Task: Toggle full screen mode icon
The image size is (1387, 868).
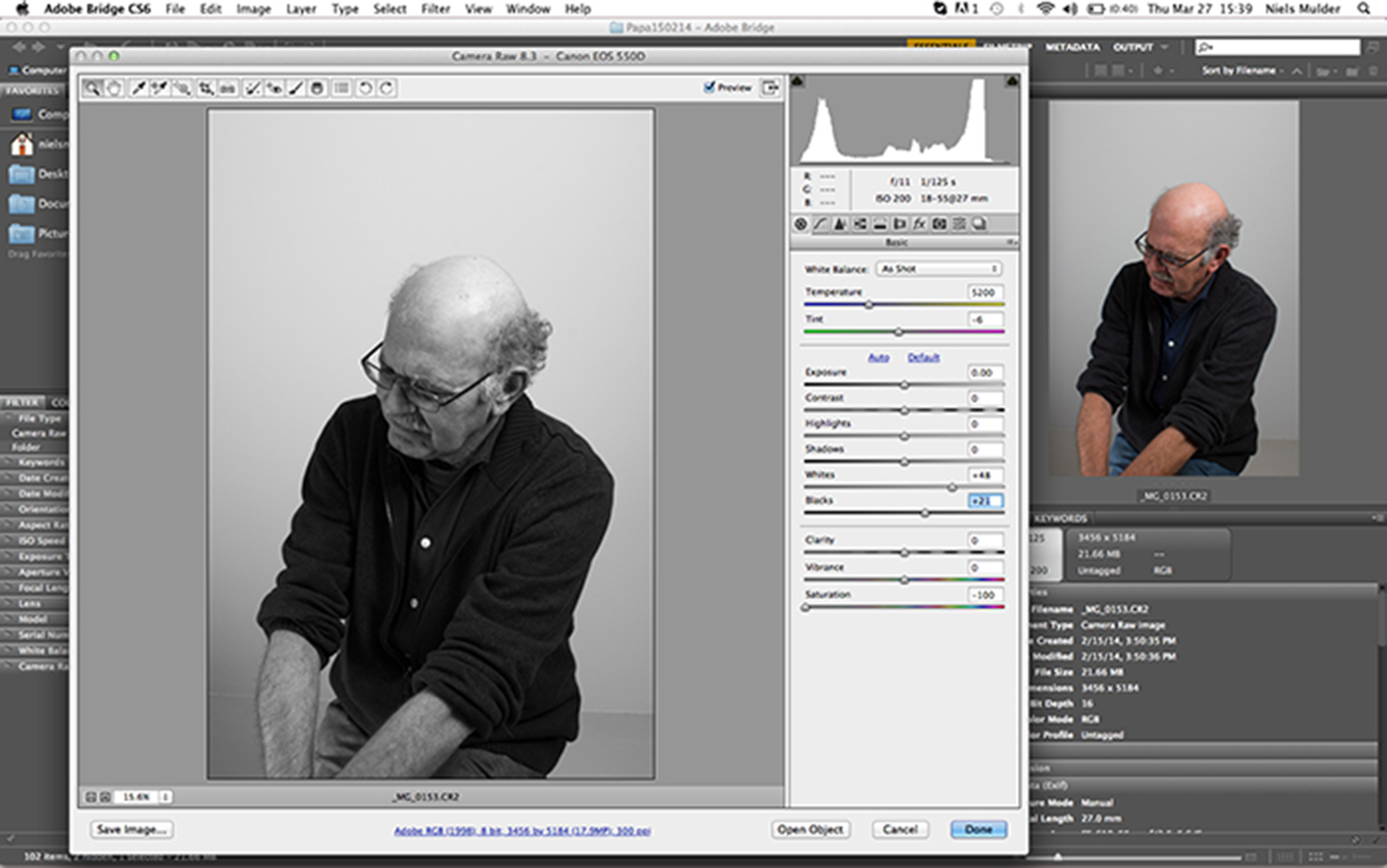Action: pyautogui.click(x=770, y=87)
